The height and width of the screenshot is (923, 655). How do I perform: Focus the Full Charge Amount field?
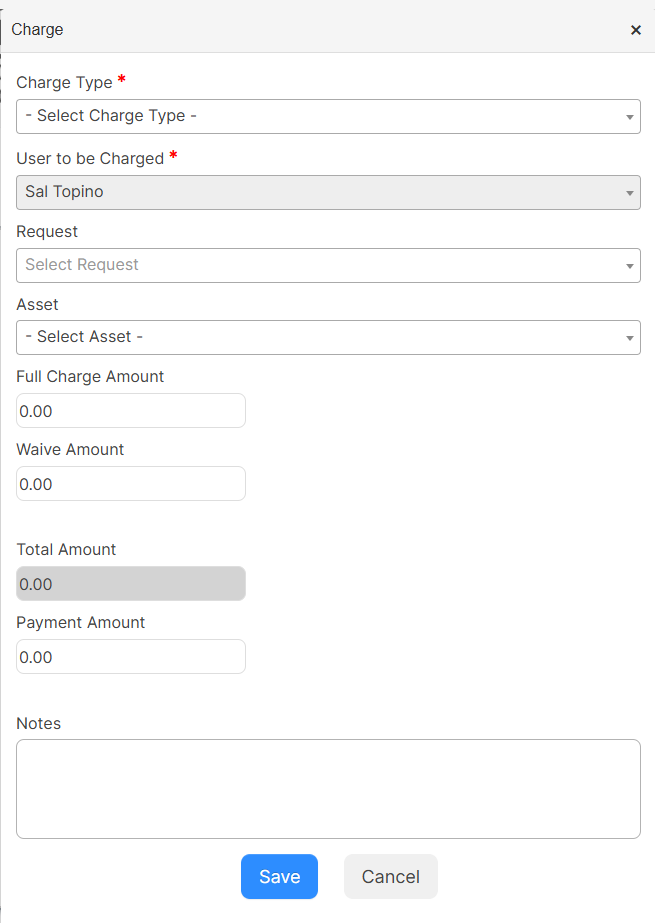tap(131, 411)
